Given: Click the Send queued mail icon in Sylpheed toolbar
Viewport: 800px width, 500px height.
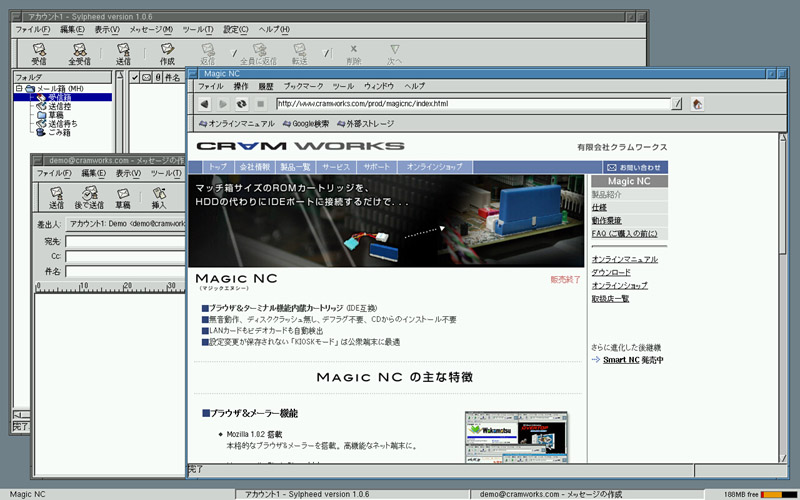Looking at the screenshot, I should pos(123,54).
